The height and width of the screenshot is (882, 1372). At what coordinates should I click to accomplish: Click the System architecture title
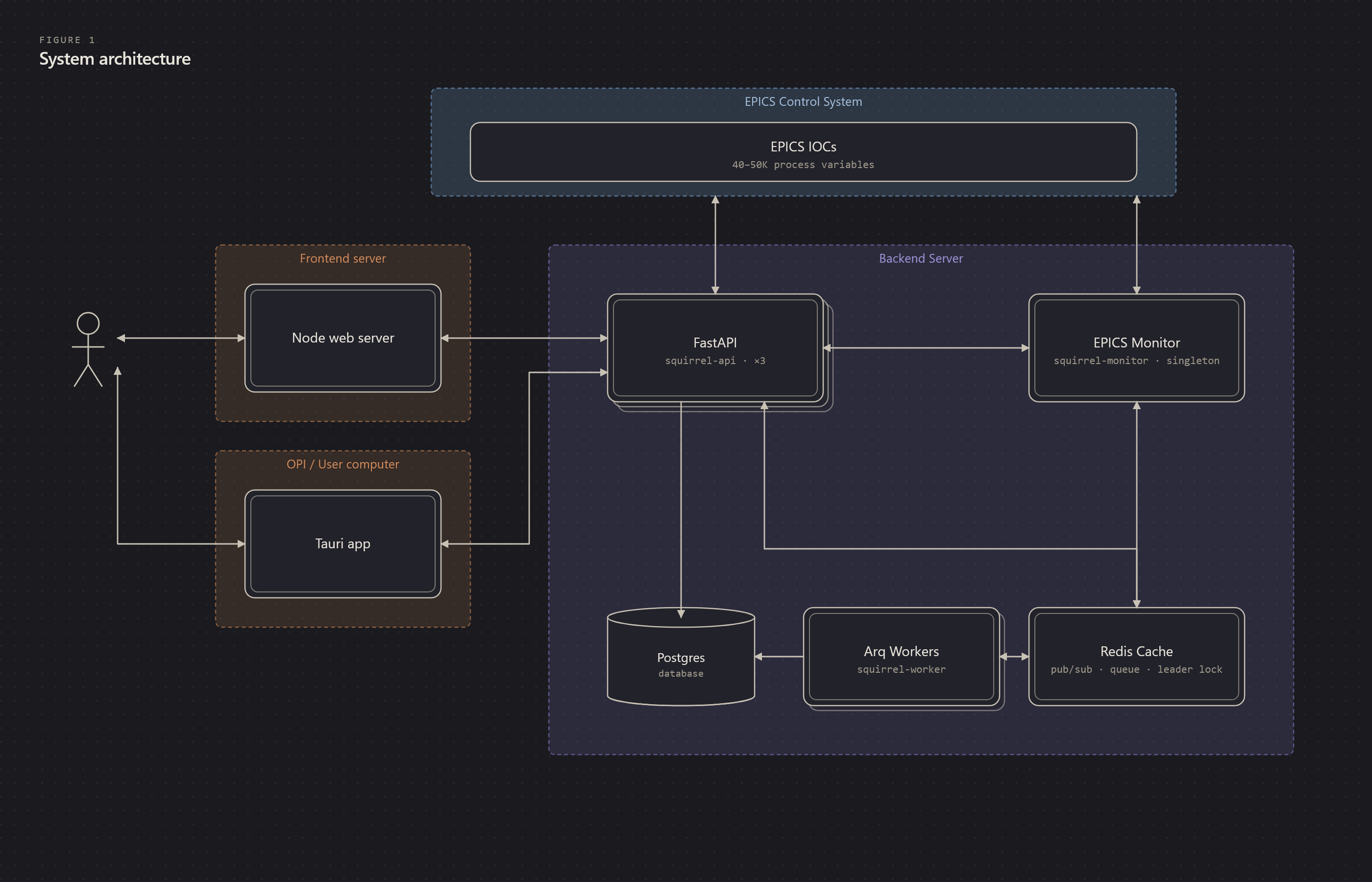pos(115,59)
